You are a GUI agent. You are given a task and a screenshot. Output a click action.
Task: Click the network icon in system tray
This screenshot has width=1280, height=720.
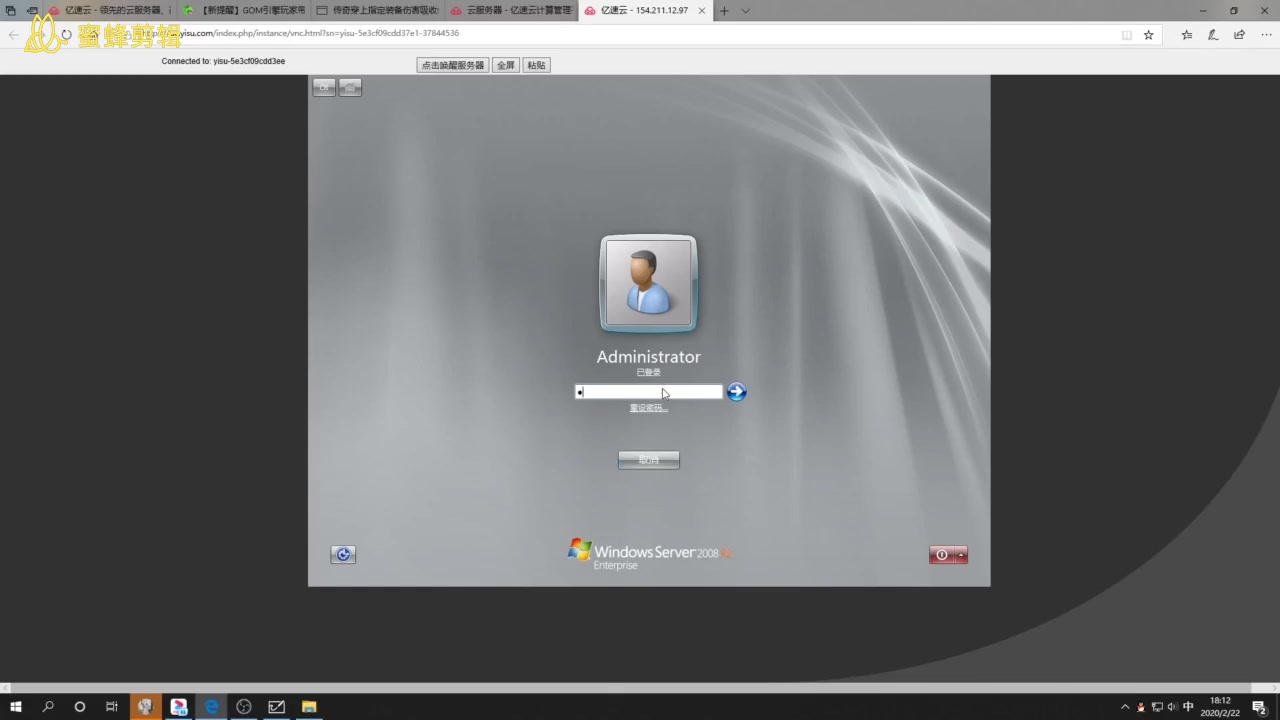pos(1157,707)
